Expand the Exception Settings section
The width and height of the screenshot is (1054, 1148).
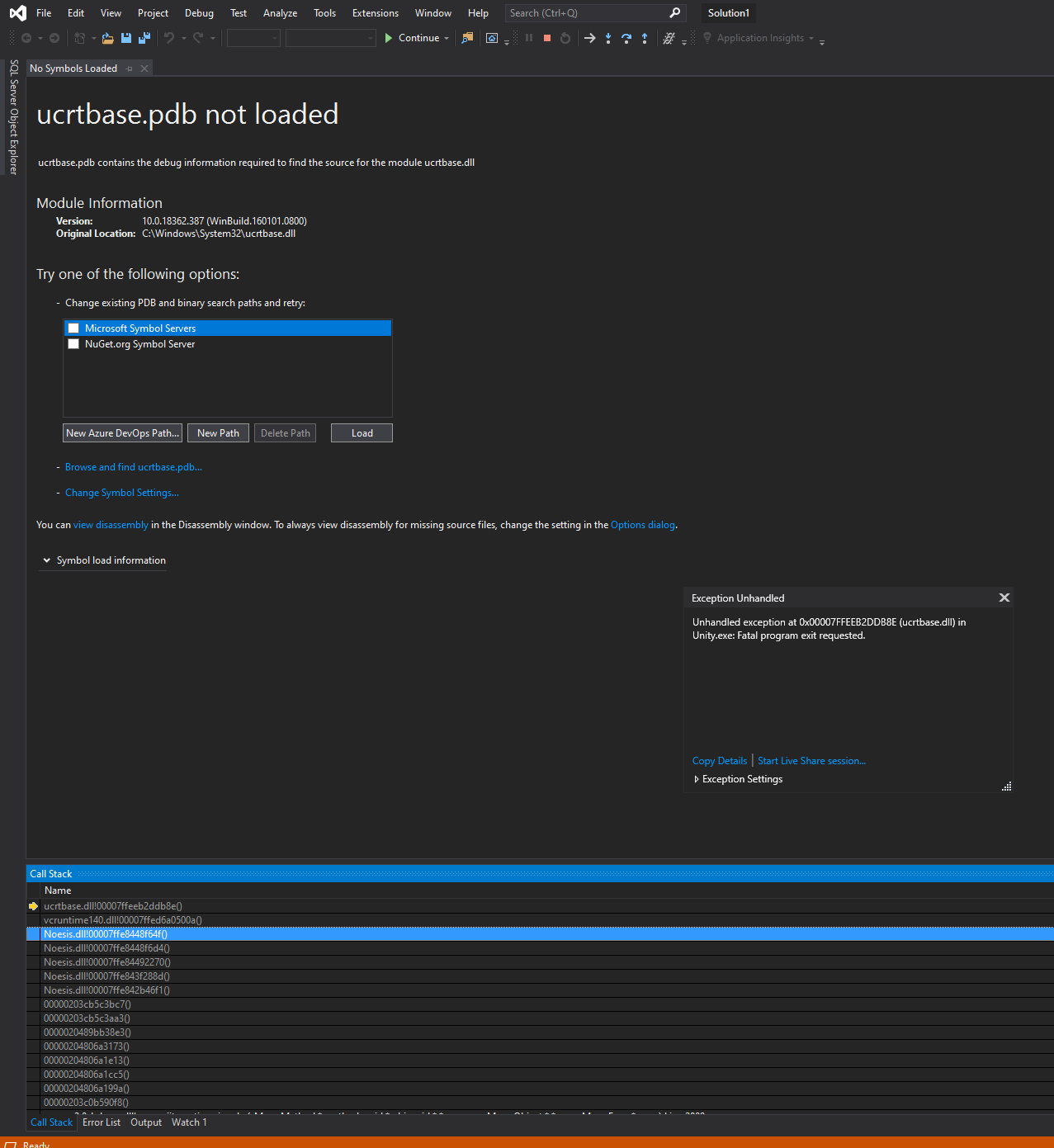click(697, 779)
